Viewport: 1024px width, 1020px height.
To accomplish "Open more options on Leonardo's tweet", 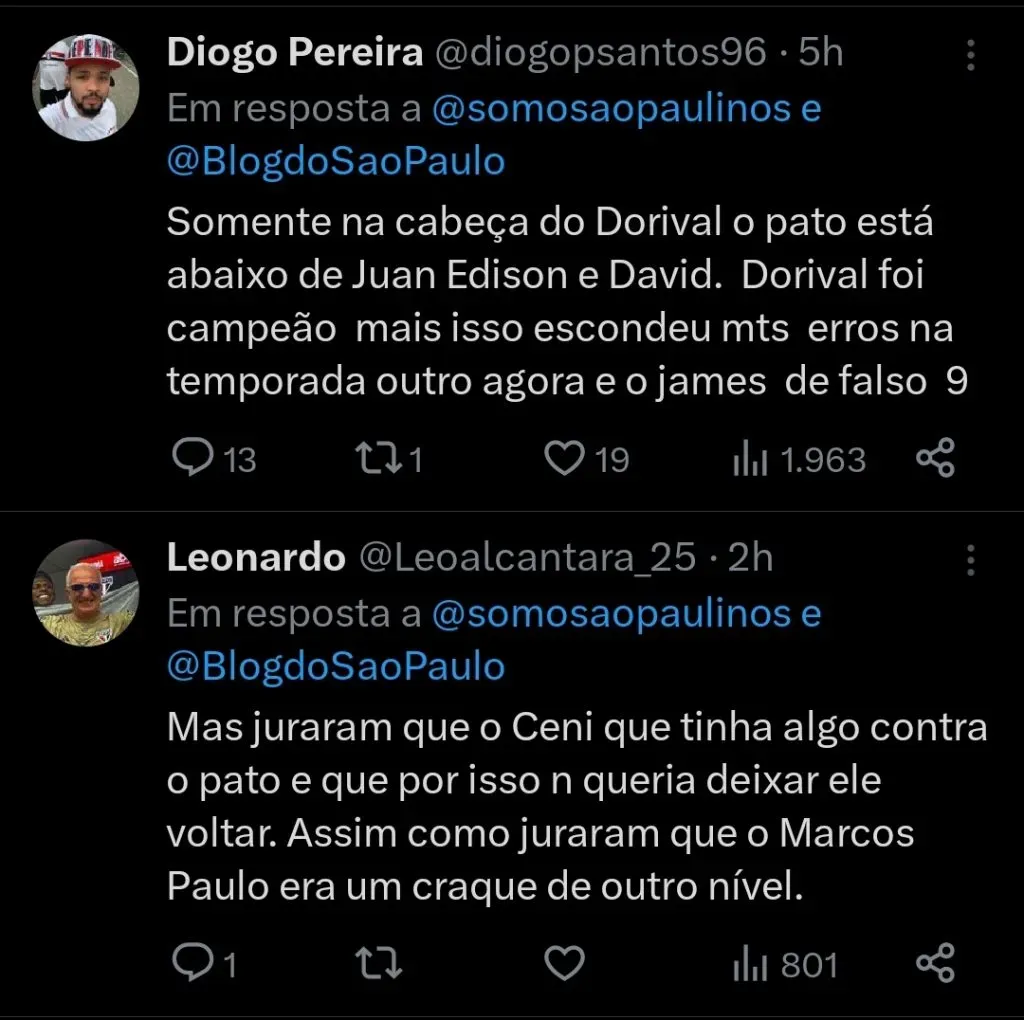I will pyautogui.click(x=970, y=561).
